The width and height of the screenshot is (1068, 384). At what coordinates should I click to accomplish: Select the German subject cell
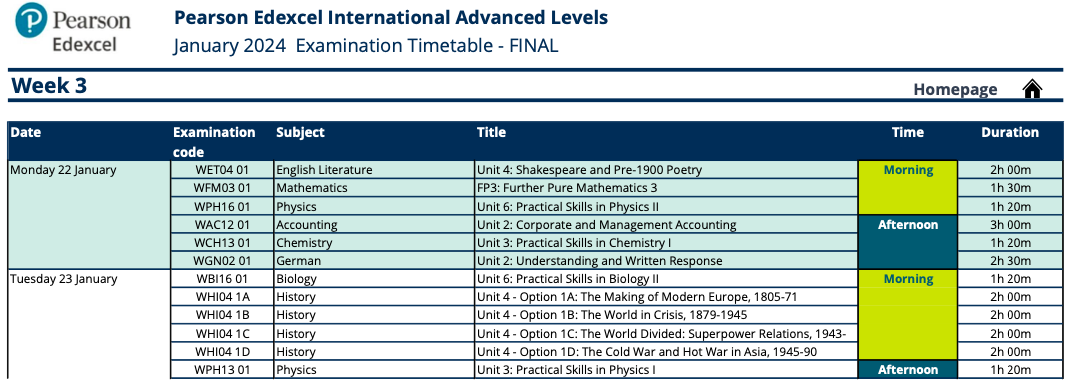[374, 261]
